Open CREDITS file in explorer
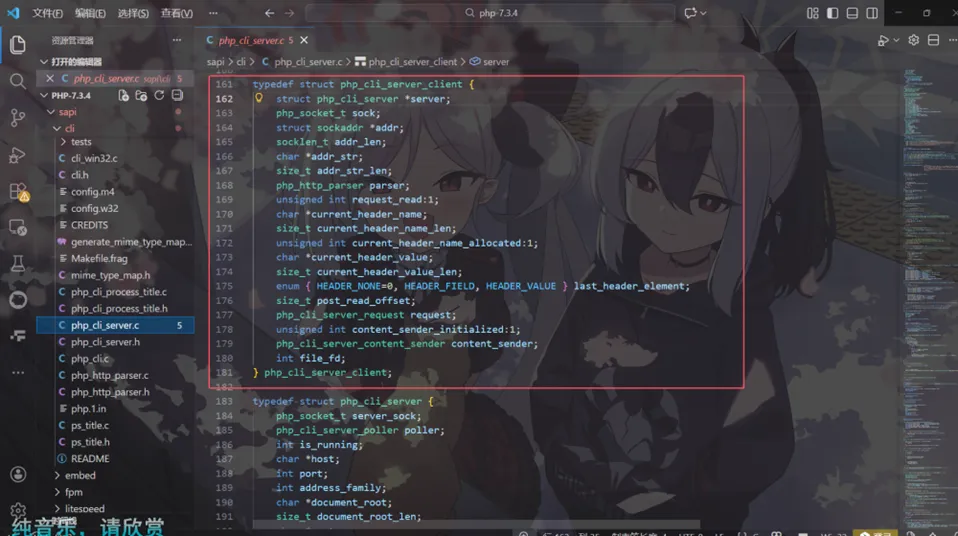Screen dimensions: 958x536 tap(89, 225)
